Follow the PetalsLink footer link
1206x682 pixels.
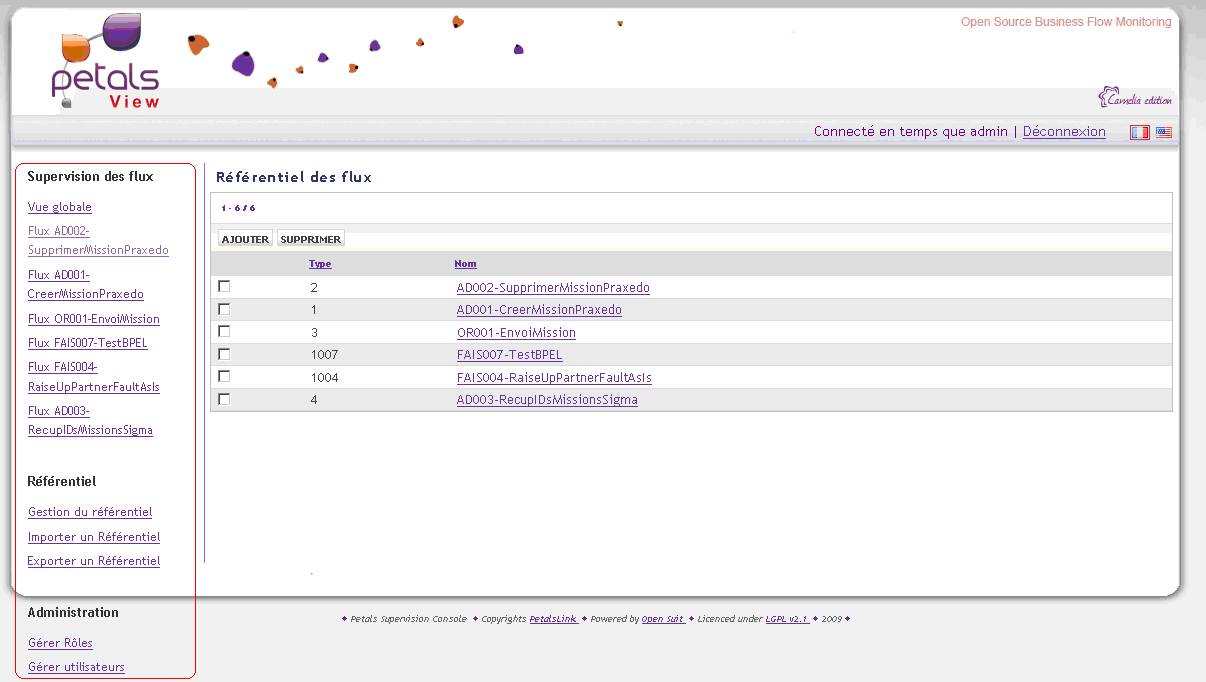553,619
